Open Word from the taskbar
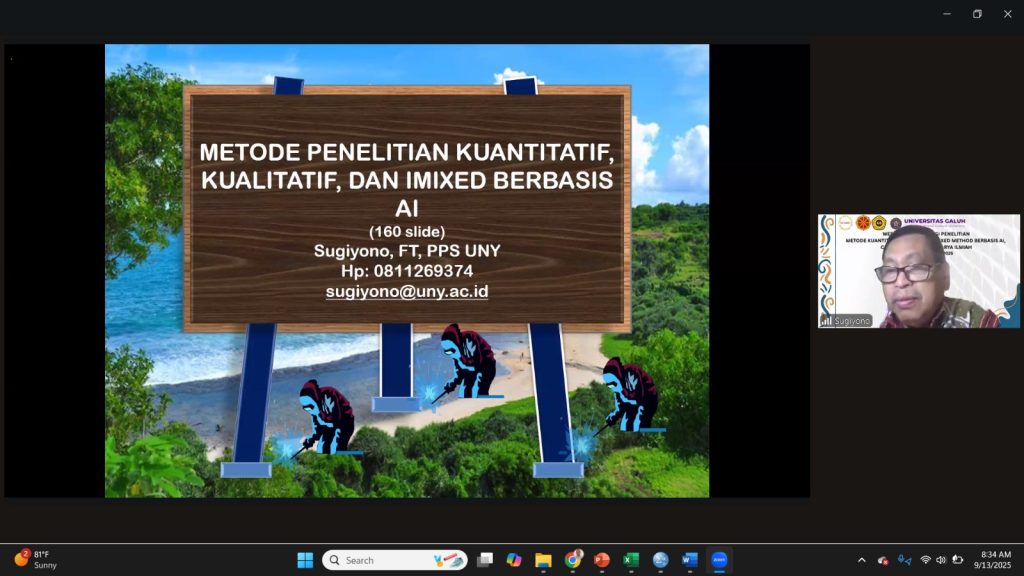 (689, 560)
